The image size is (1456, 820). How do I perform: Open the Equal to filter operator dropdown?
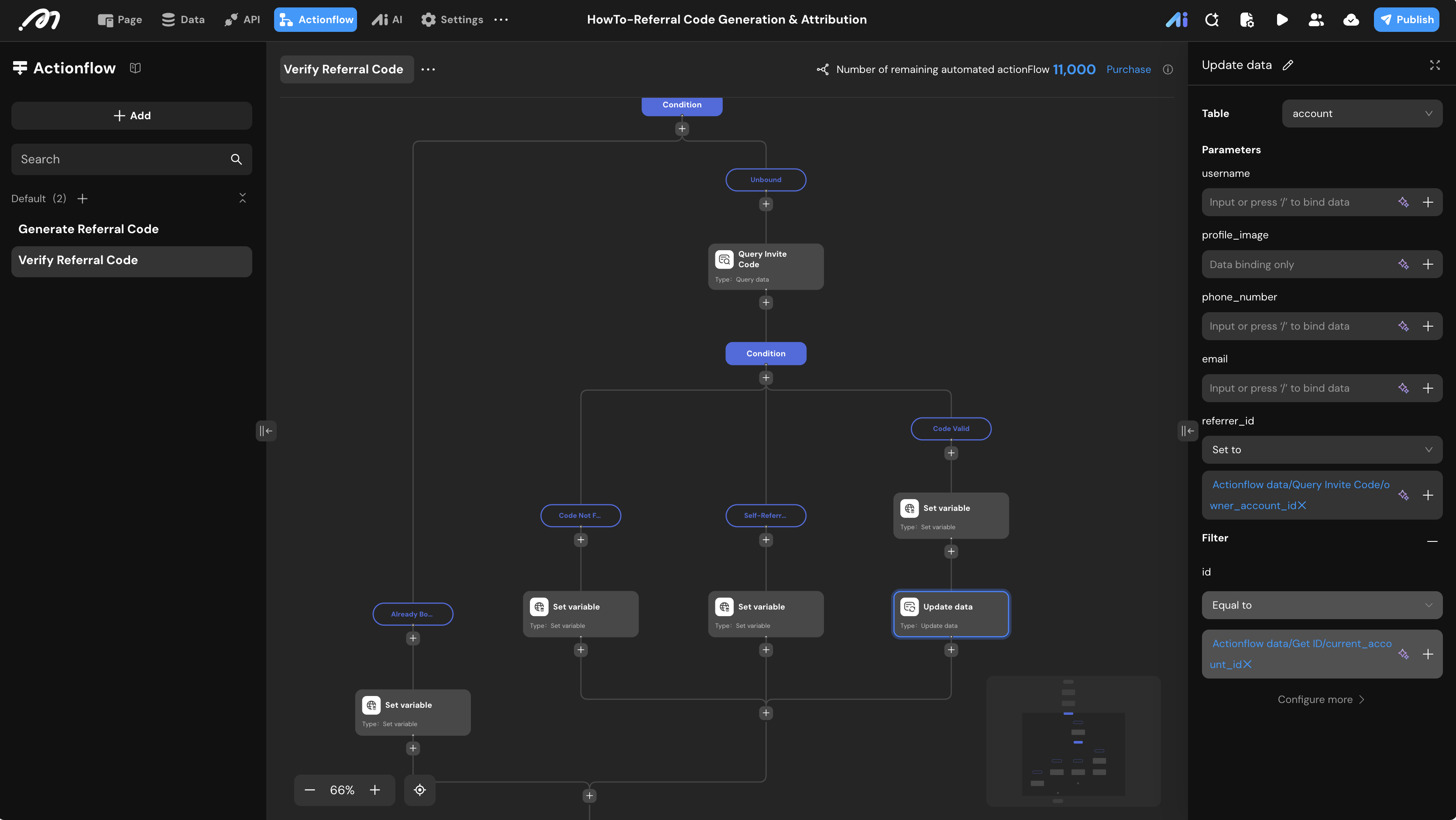1322,605
